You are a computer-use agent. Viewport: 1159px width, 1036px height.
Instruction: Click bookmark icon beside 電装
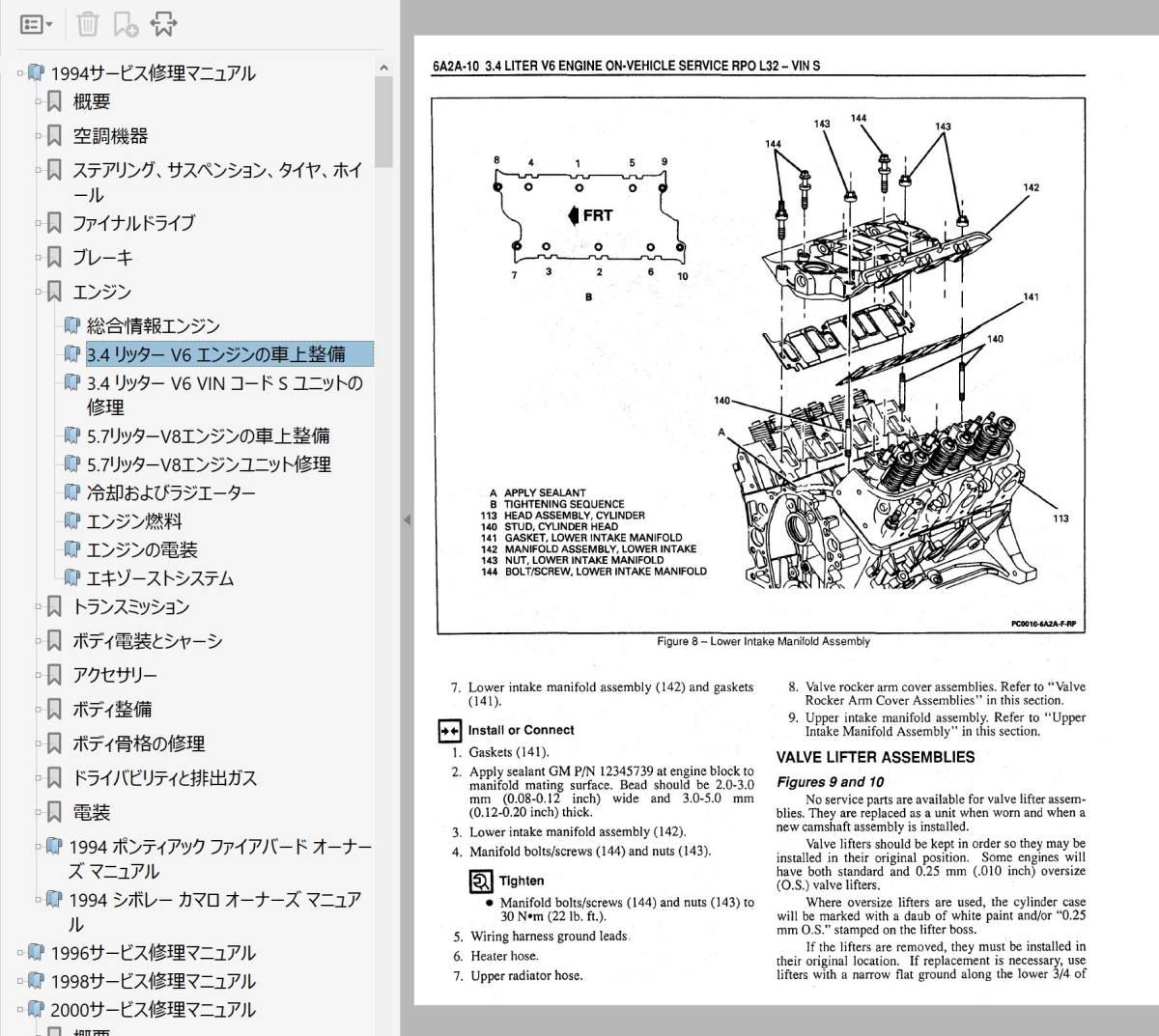(55, 813)
